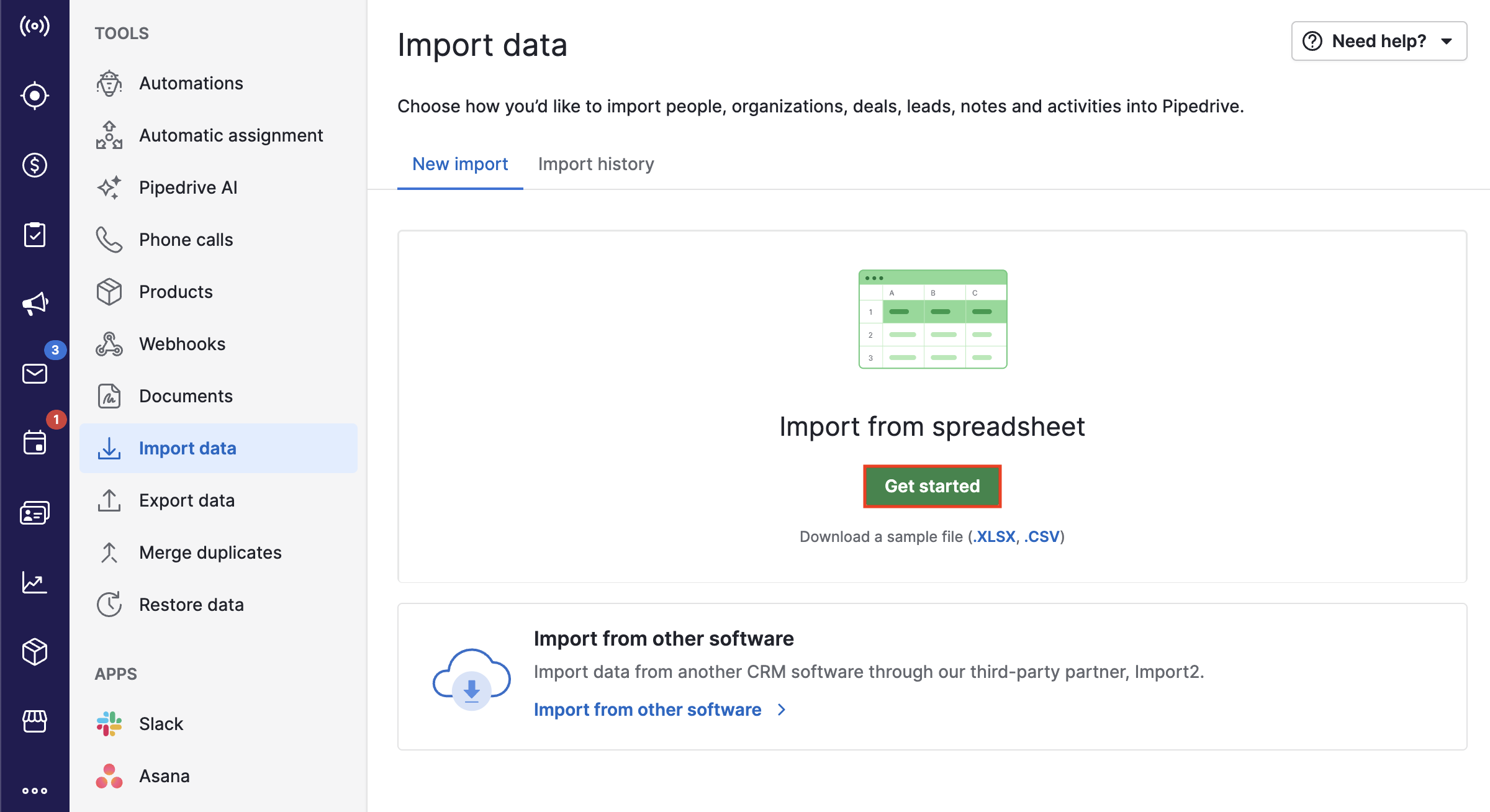Open the Leads targeting icon
Screen dimensions: 1490x812
coord(35,95)
